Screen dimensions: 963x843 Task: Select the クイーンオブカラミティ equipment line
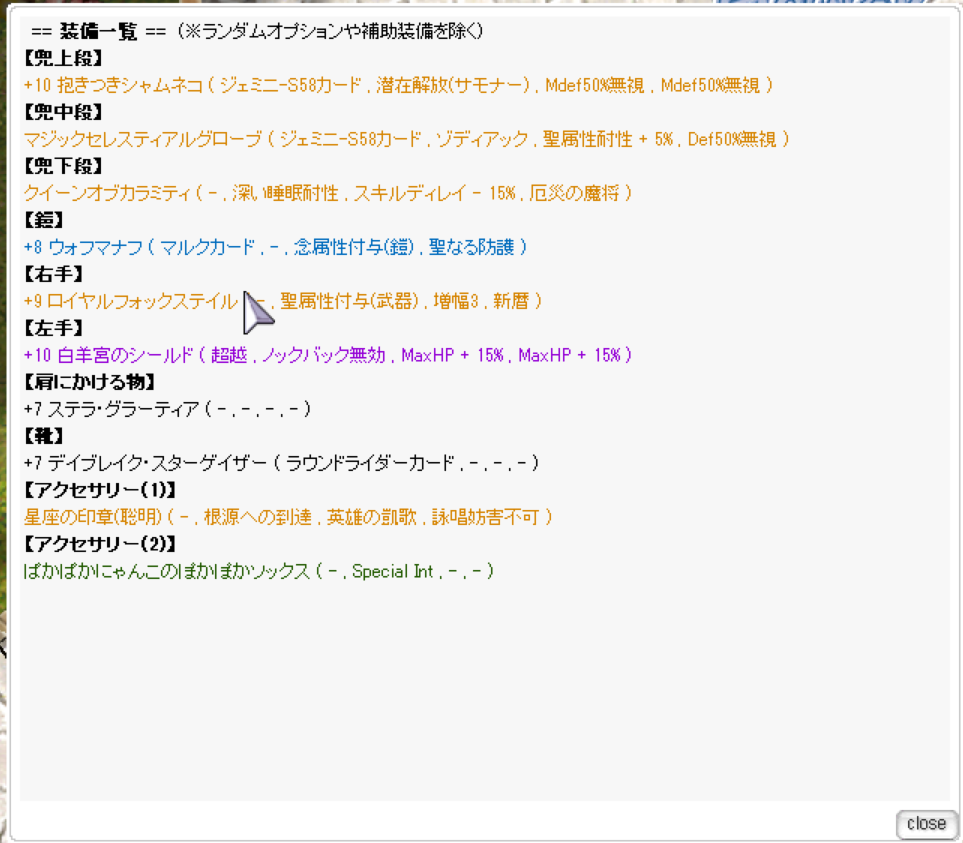click(x=327, y=194)
